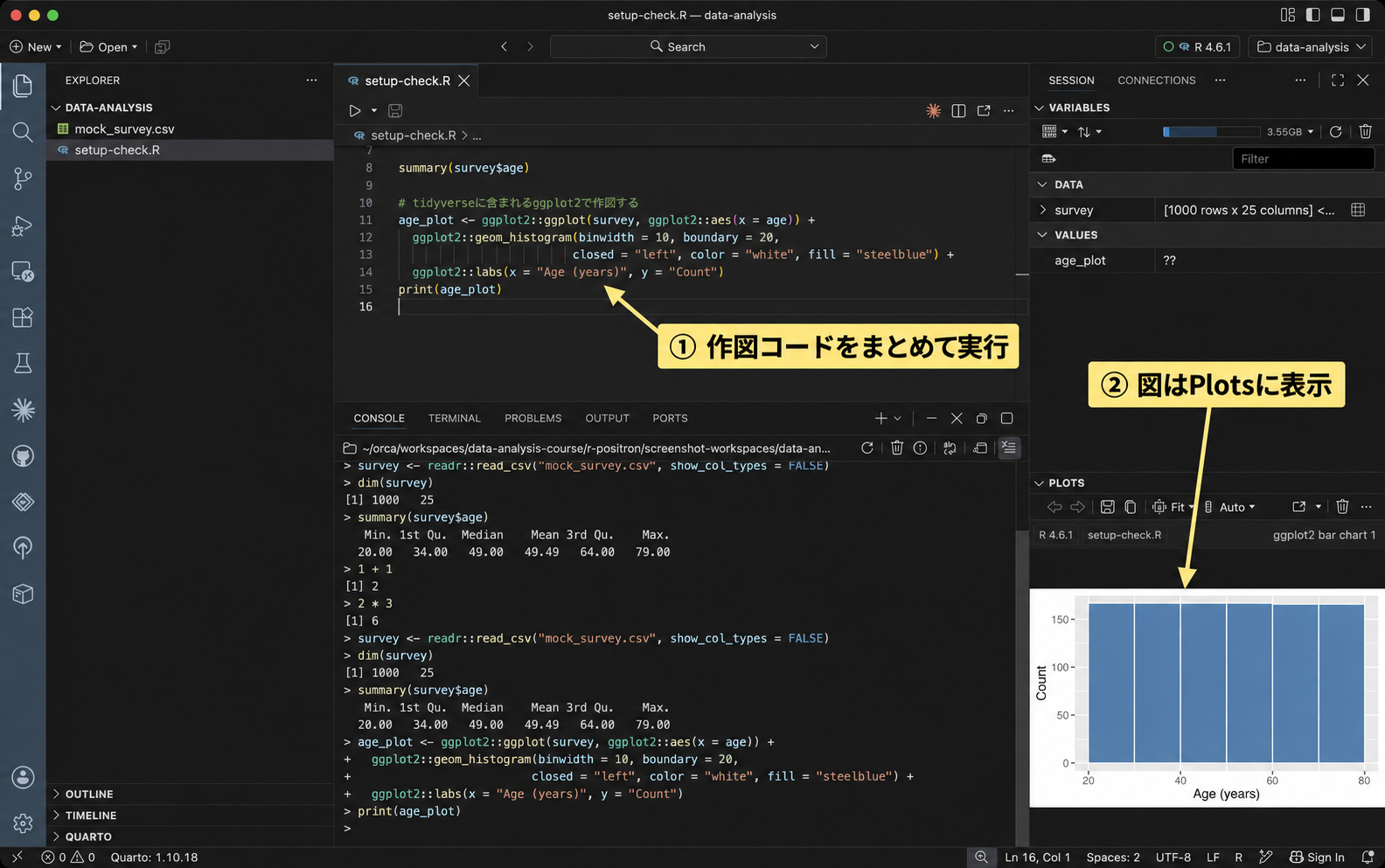Open the data-analysis folder dropdown
The width and height of the screenshot is (1385, 868).
point(1310,47)
